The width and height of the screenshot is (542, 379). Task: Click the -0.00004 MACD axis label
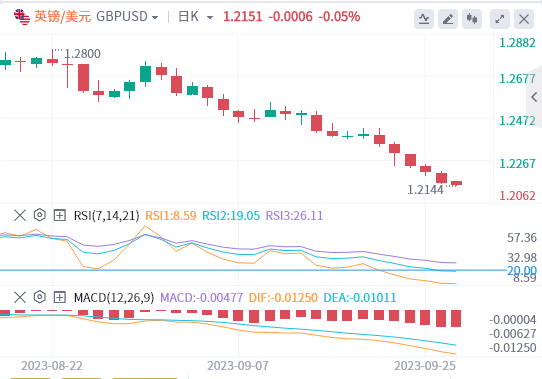[513, 320]
